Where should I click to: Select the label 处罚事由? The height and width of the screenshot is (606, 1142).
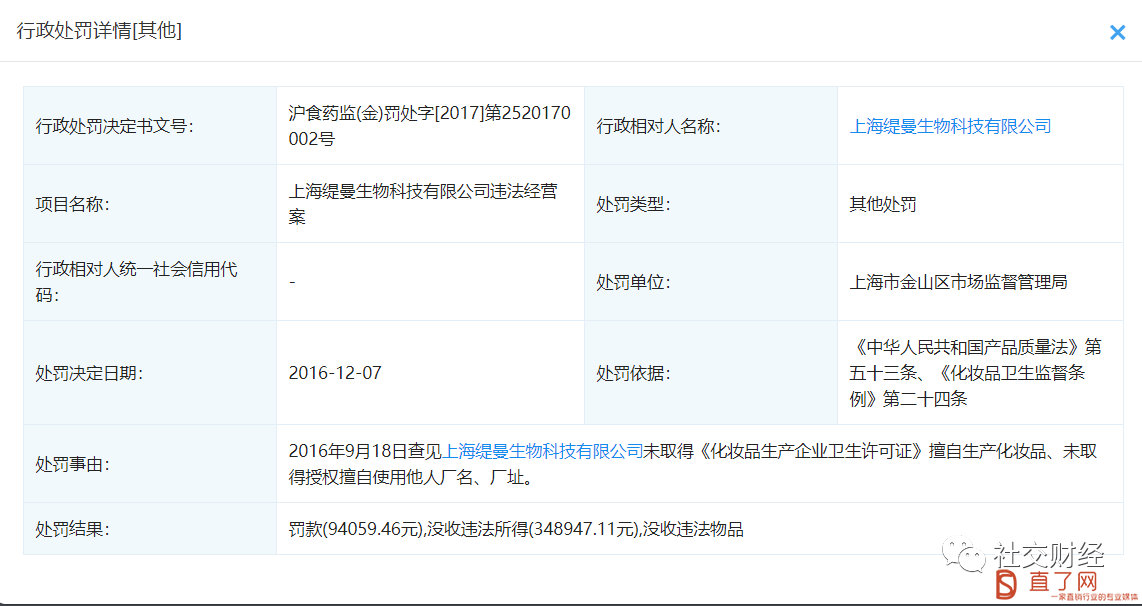(72, 464)
